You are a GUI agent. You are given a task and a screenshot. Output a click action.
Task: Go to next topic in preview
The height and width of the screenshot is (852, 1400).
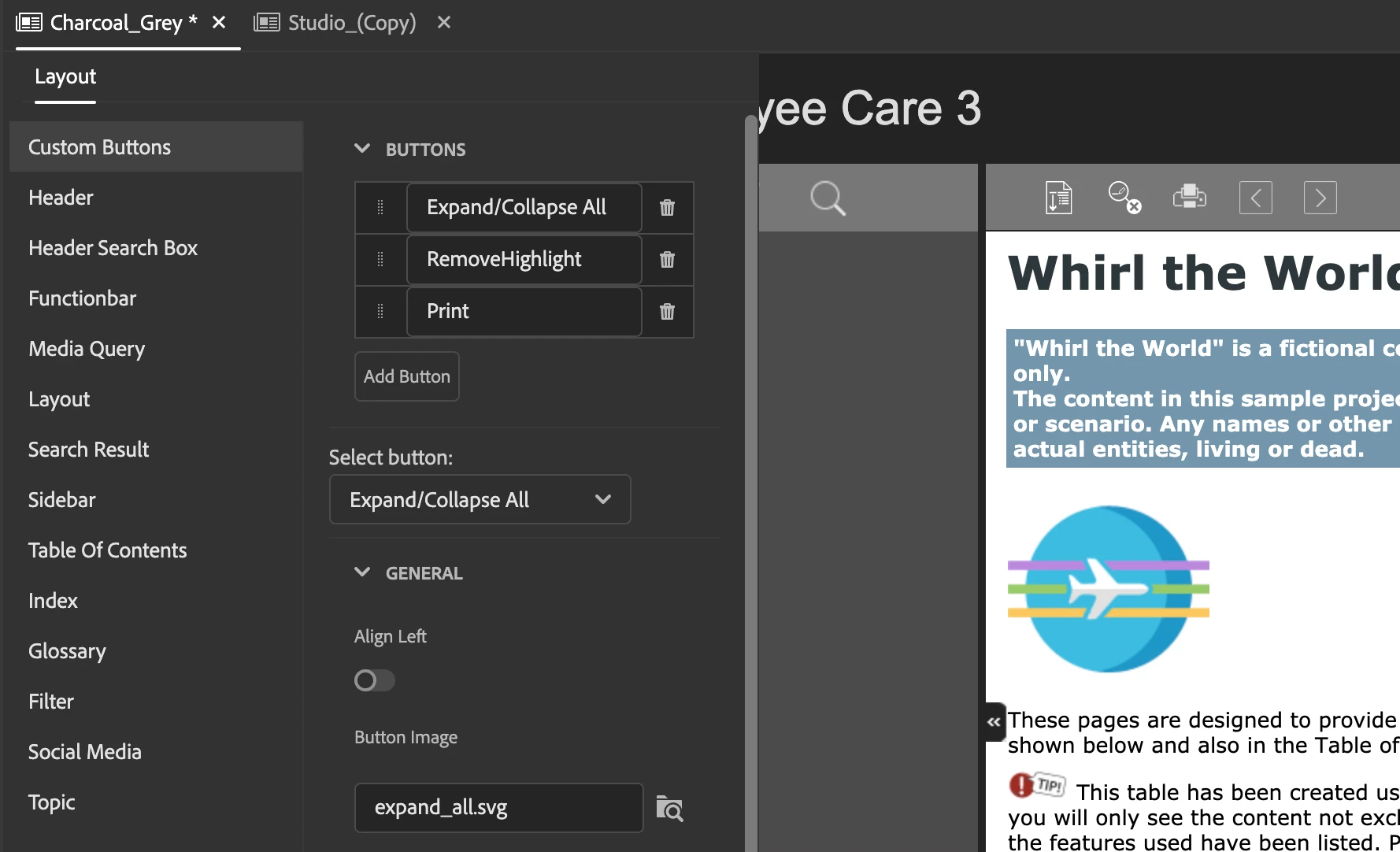1320,198
